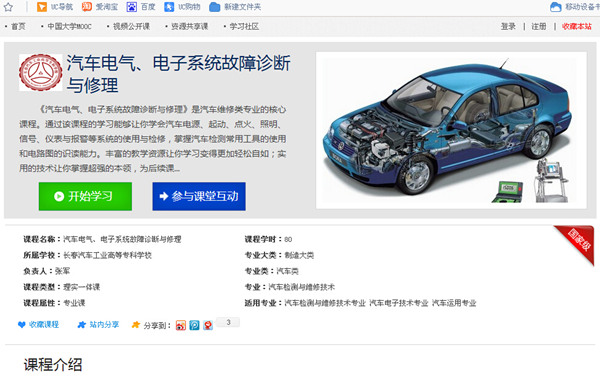The image size is (600, 376).
Task: Click the blue 参与课堂互动 button
Action: [199, 196]
